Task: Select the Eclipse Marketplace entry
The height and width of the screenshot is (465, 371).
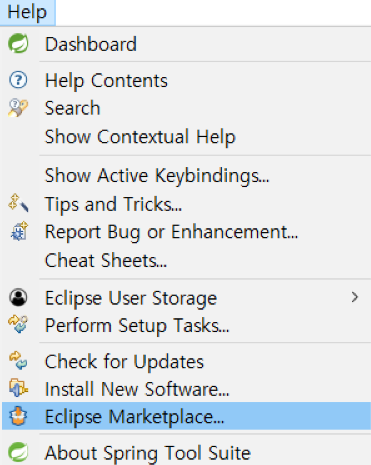Action: coord(186,416)
